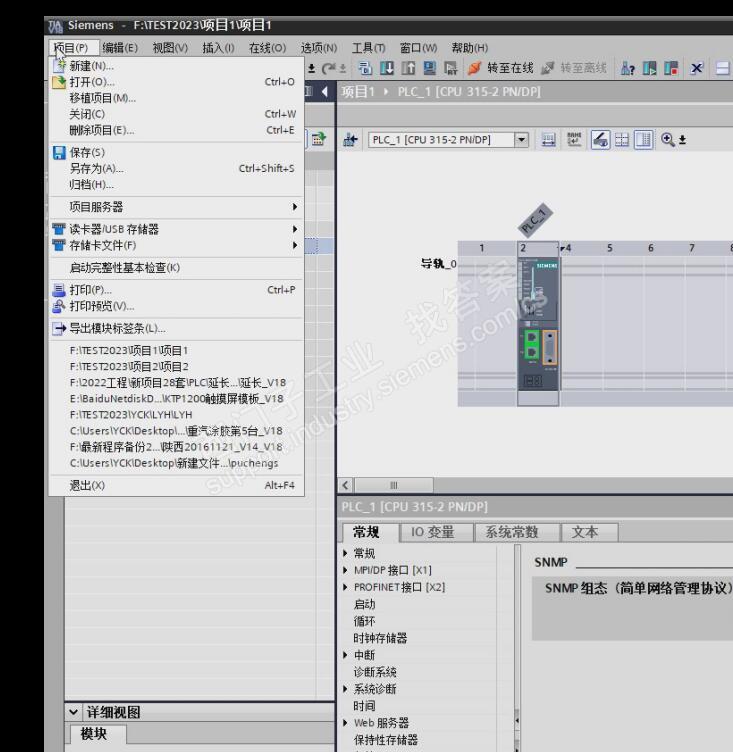The width and height of the screenshot is (733, 752).
Task: Choose 退出(X) to exit
Action: click(177, 485)
